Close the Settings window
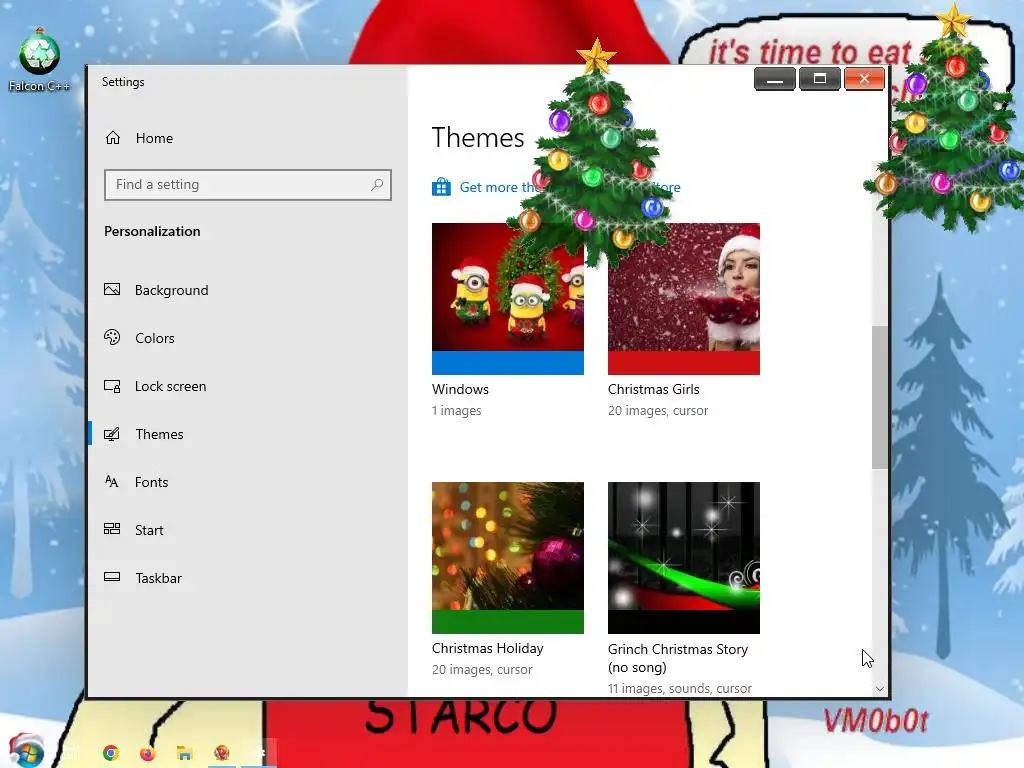This screenshot has height=768, width=1024. (x=864, y=79)
